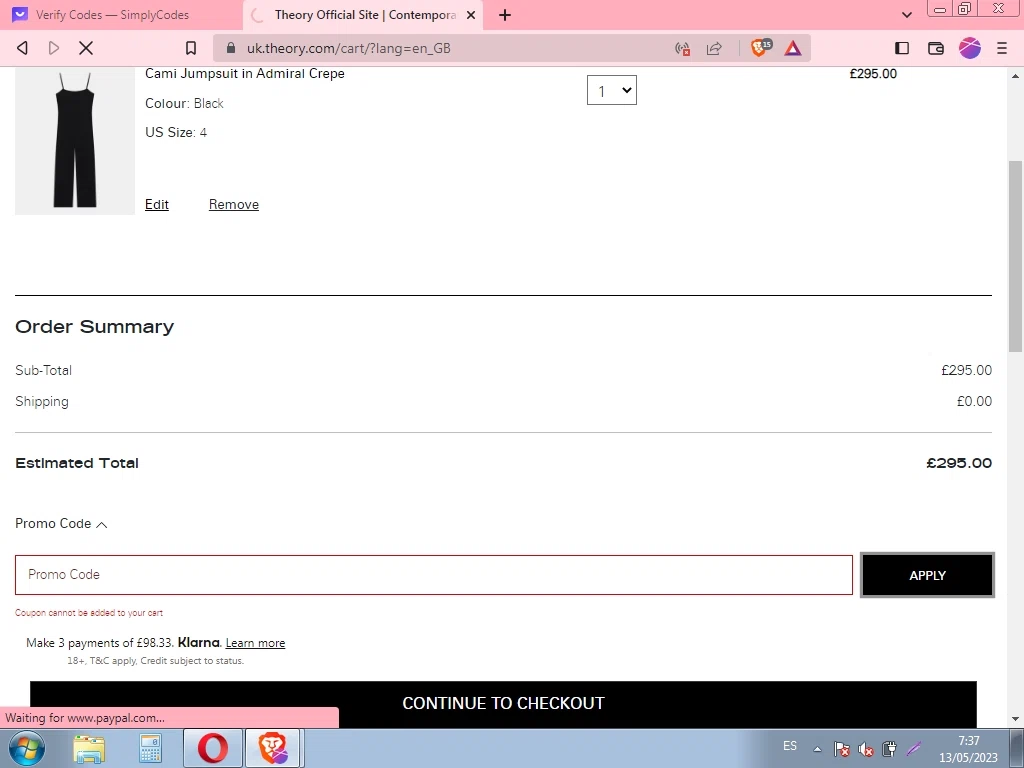Open Brave Rewards triangle icon
This screenshot has width=1024, height=768.
point(793,48)
